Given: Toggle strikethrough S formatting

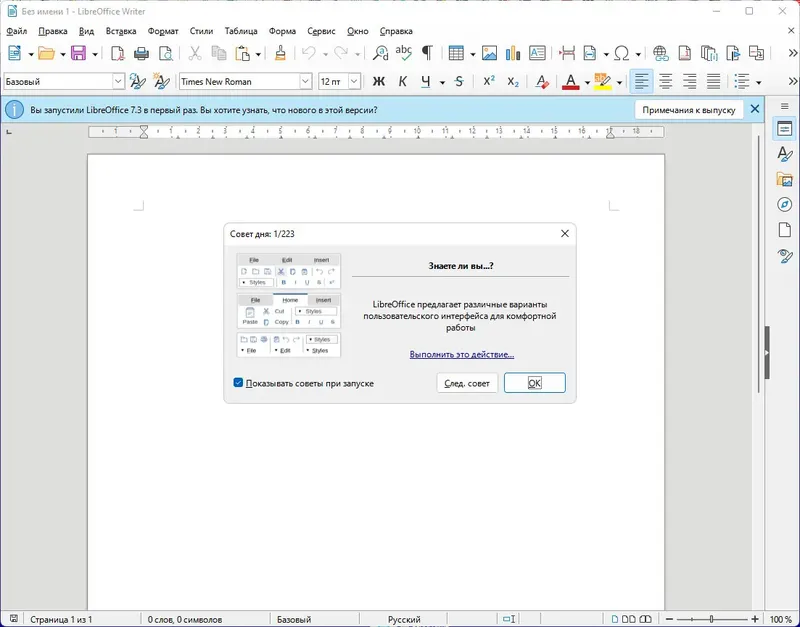Looking at the screenshot, I should 459,81.
